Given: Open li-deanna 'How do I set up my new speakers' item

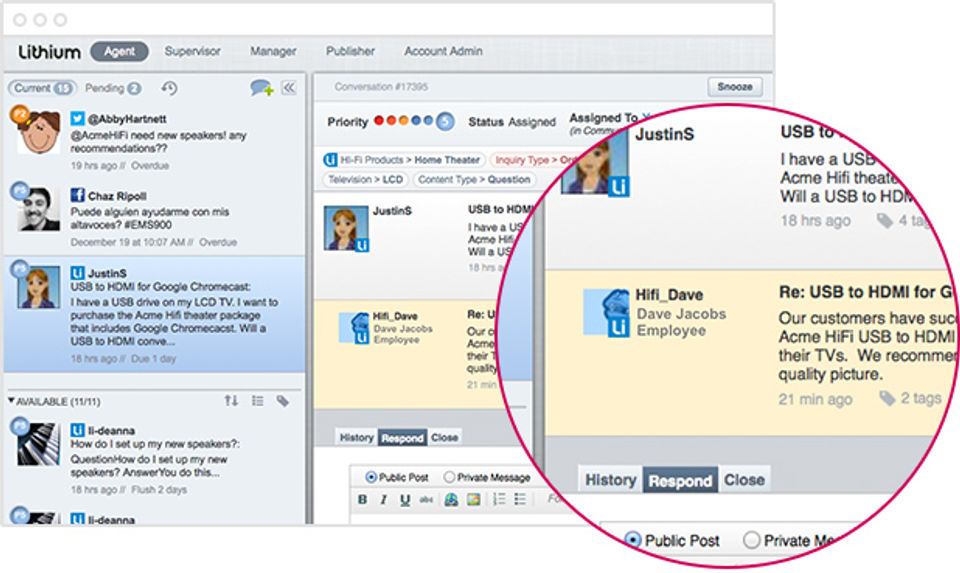Looking at the screenshot, I should (154, 459).
